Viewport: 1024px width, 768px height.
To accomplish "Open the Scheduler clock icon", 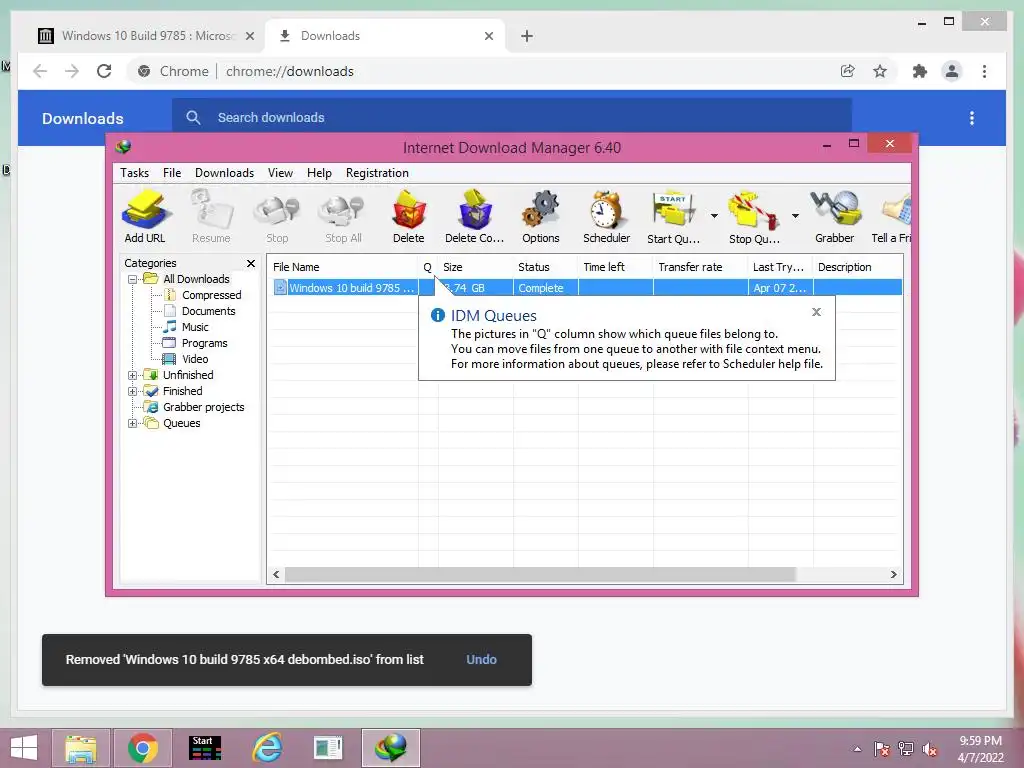I will click(x=607, y=217).
